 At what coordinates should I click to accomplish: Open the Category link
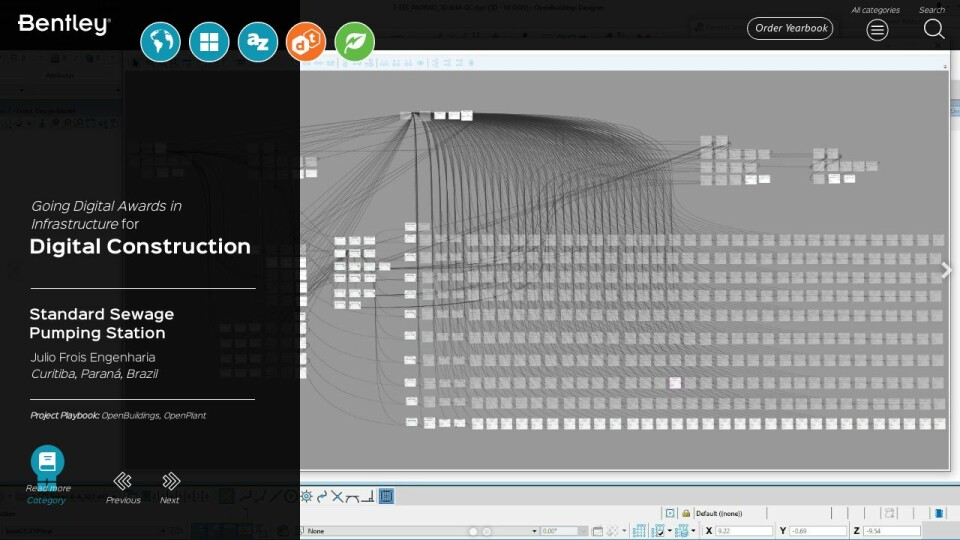(x=46, y=500)
